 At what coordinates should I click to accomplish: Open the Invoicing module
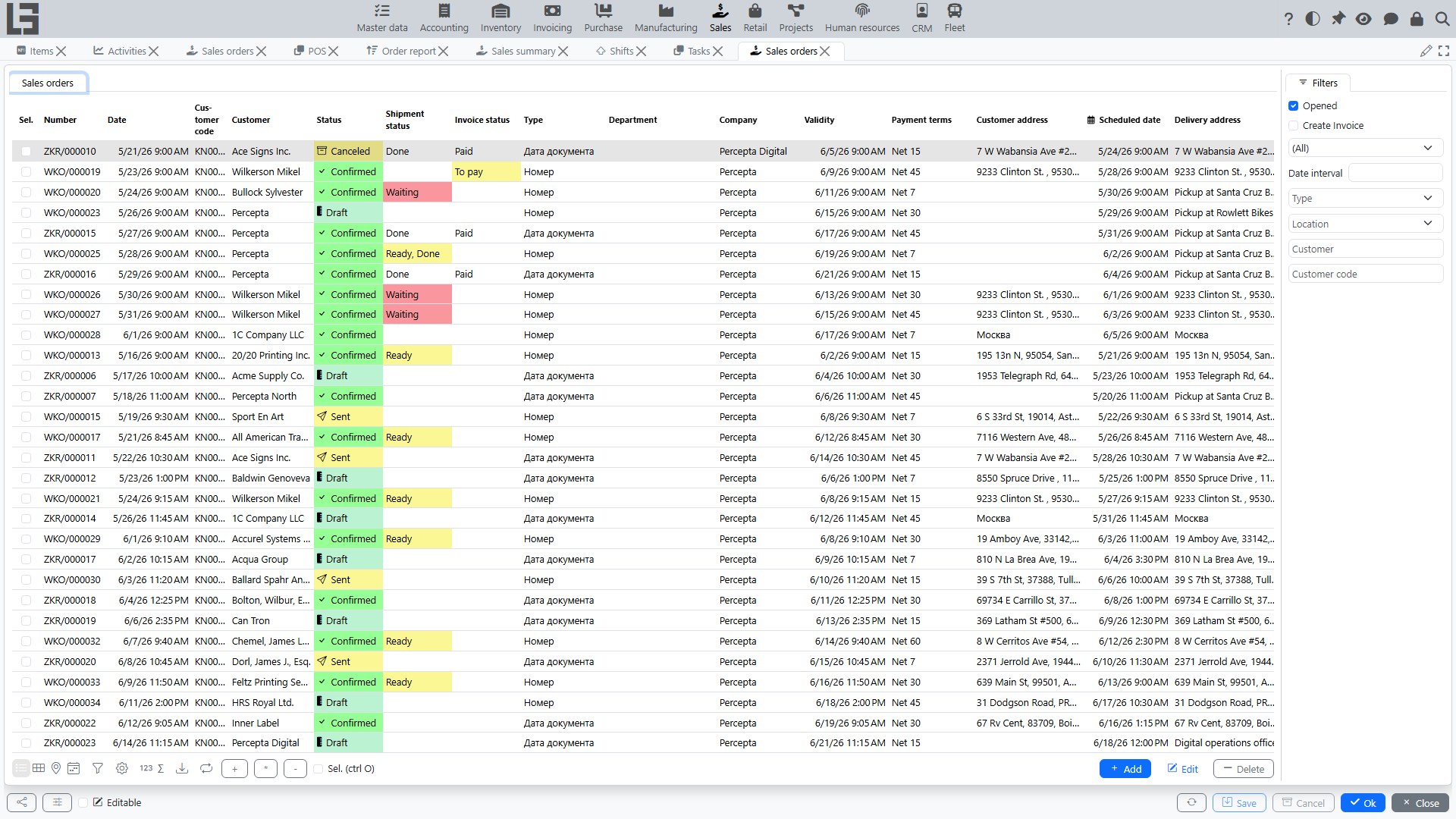(552, 18)
